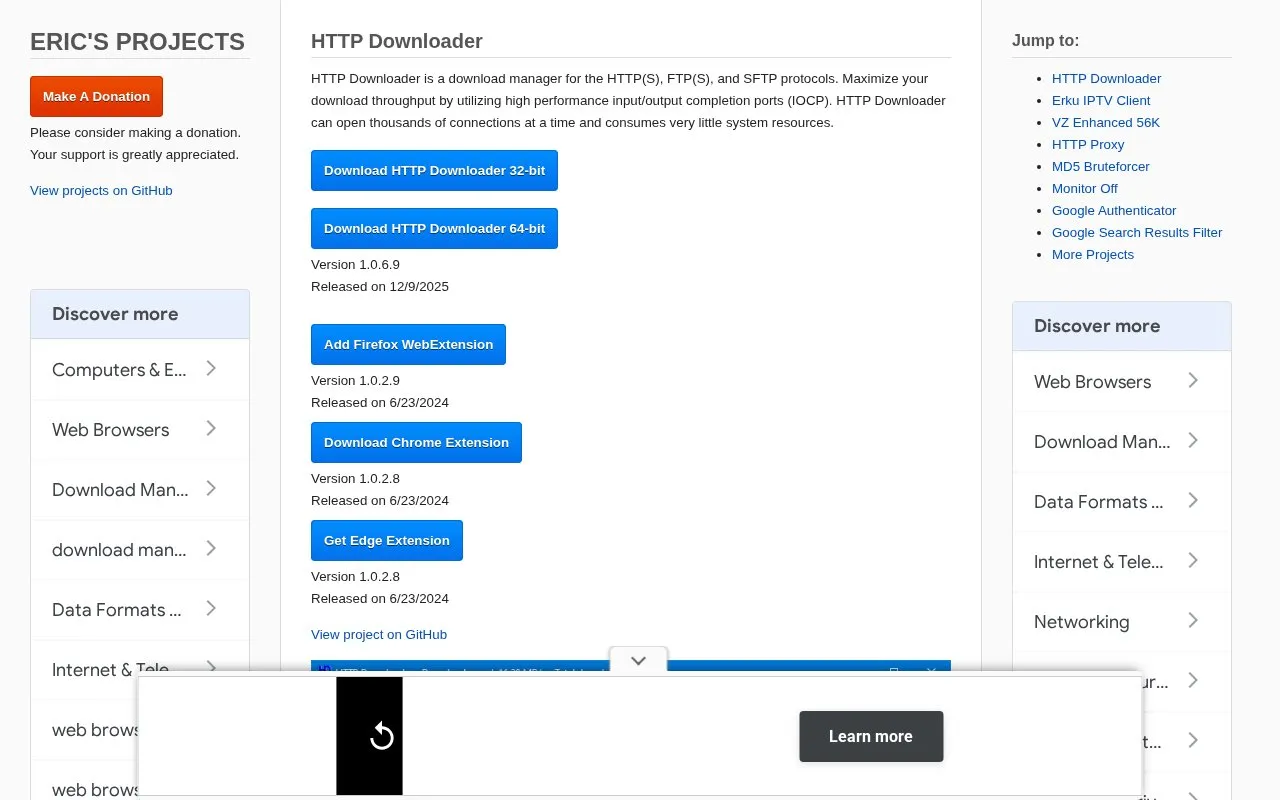The width and height of the screenshot is (1280, 800).
Task: Expand Data Formats under Eric's Projects sidebar
Action: click(211, 609)
